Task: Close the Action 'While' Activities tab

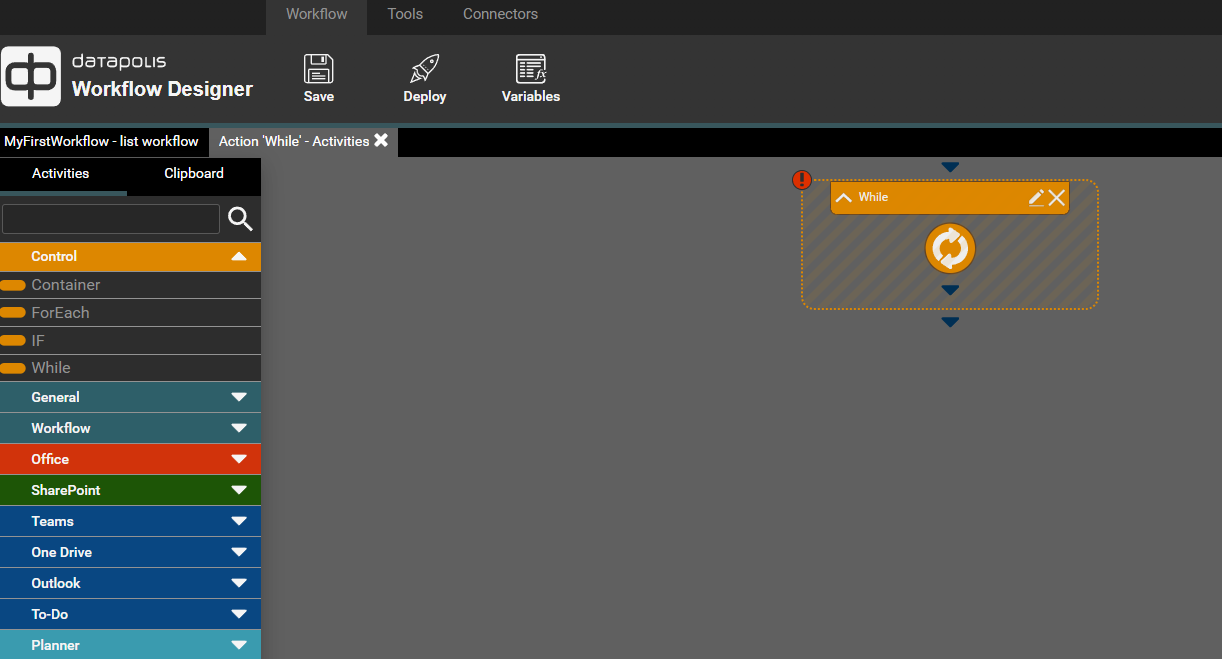Action: click(381, 141)
